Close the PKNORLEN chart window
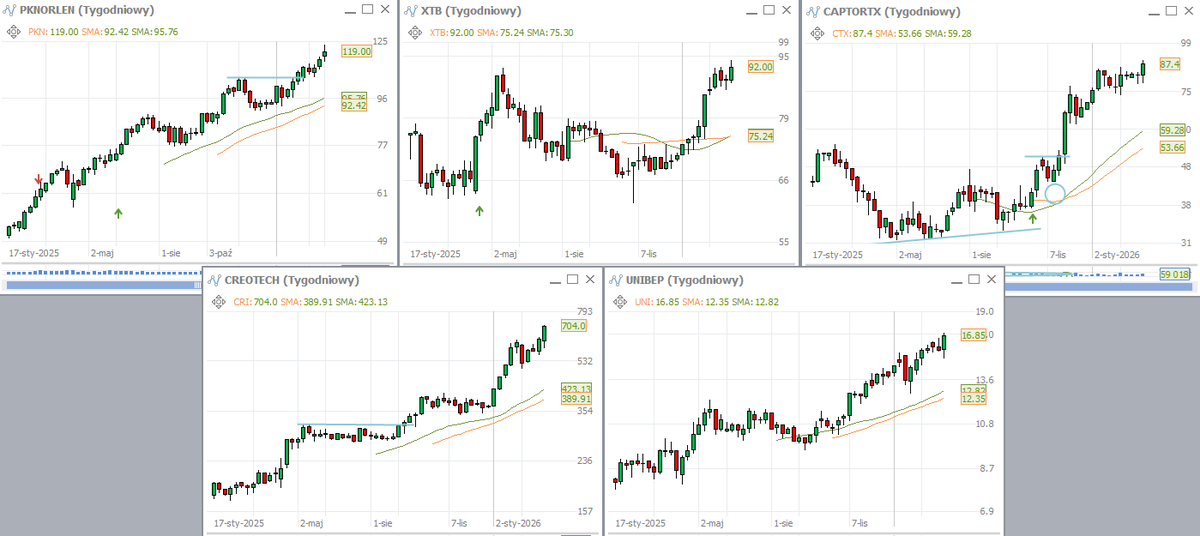Screen dimensions: 1200x536 (386, 10)
